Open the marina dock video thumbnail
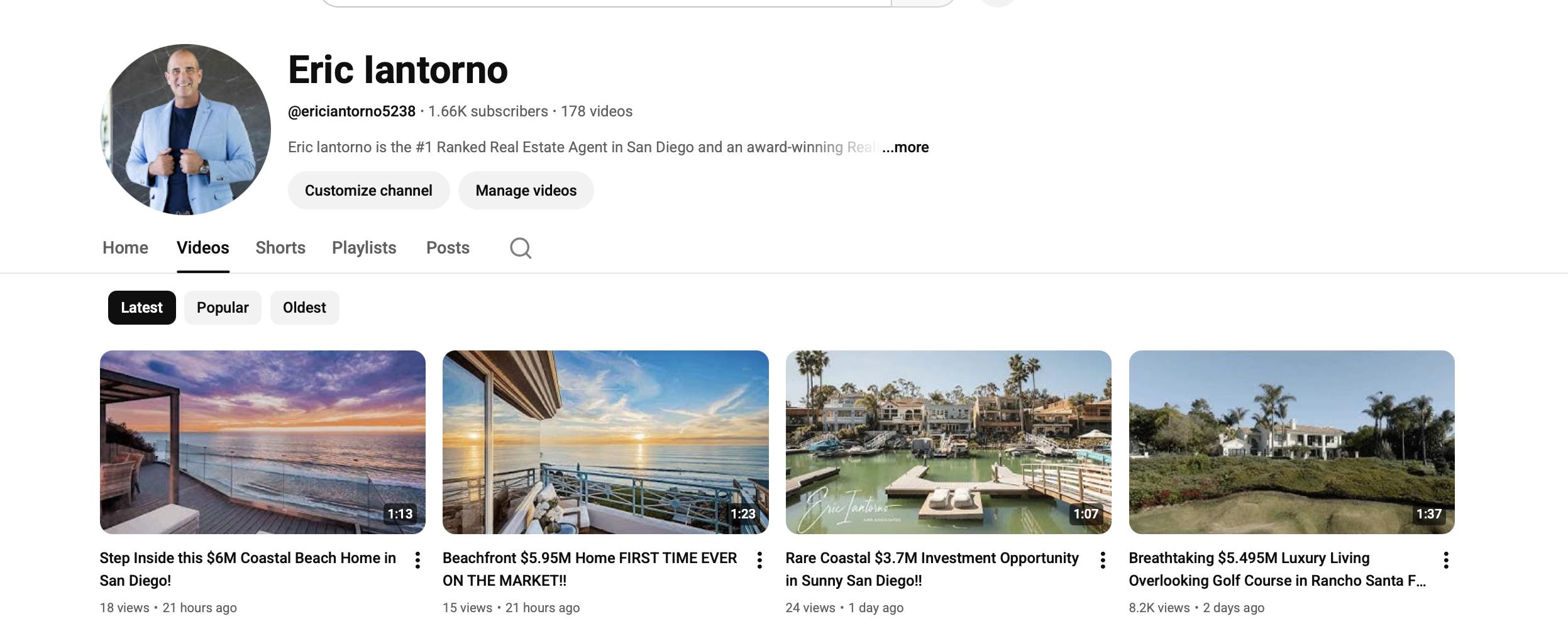This screenshot has height=643, width=1568. (x=948, y=442)
